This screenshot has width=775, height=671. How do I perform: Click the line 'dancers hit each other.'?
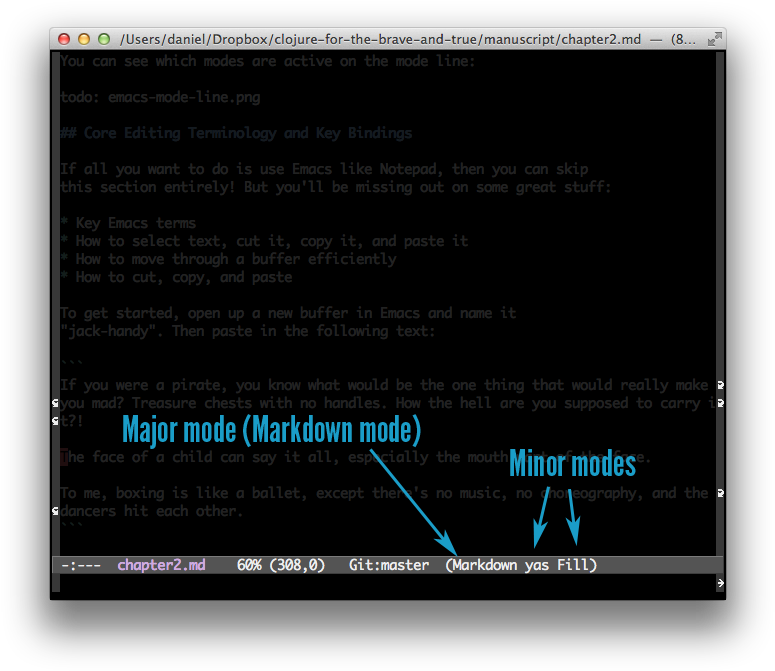(152, 511)
